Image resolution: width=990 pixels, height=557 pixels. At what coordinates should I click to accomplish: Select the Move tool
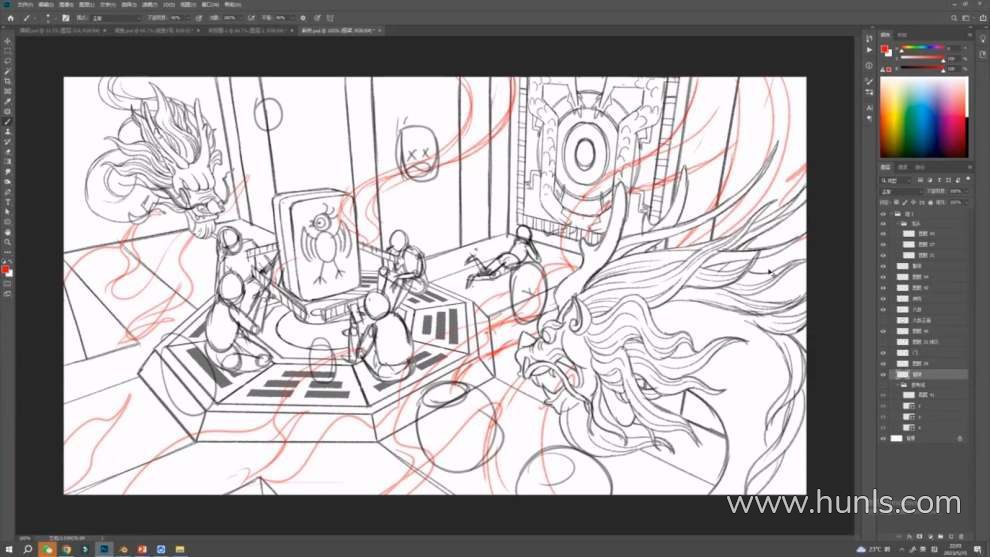point(8,41)
